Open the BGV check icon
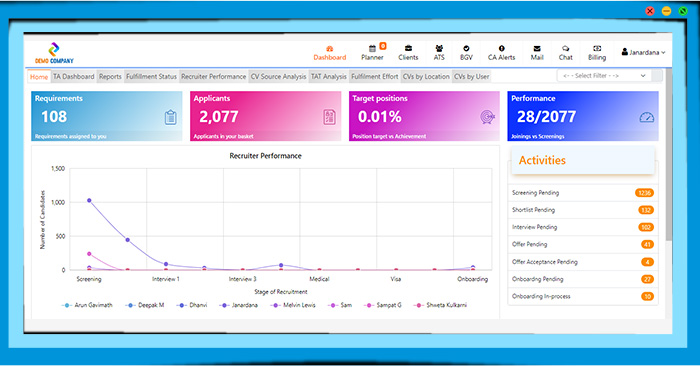Image resolution: width=700 pixels, height=366 pixels. pyautogui.click(x=466, y=48)
